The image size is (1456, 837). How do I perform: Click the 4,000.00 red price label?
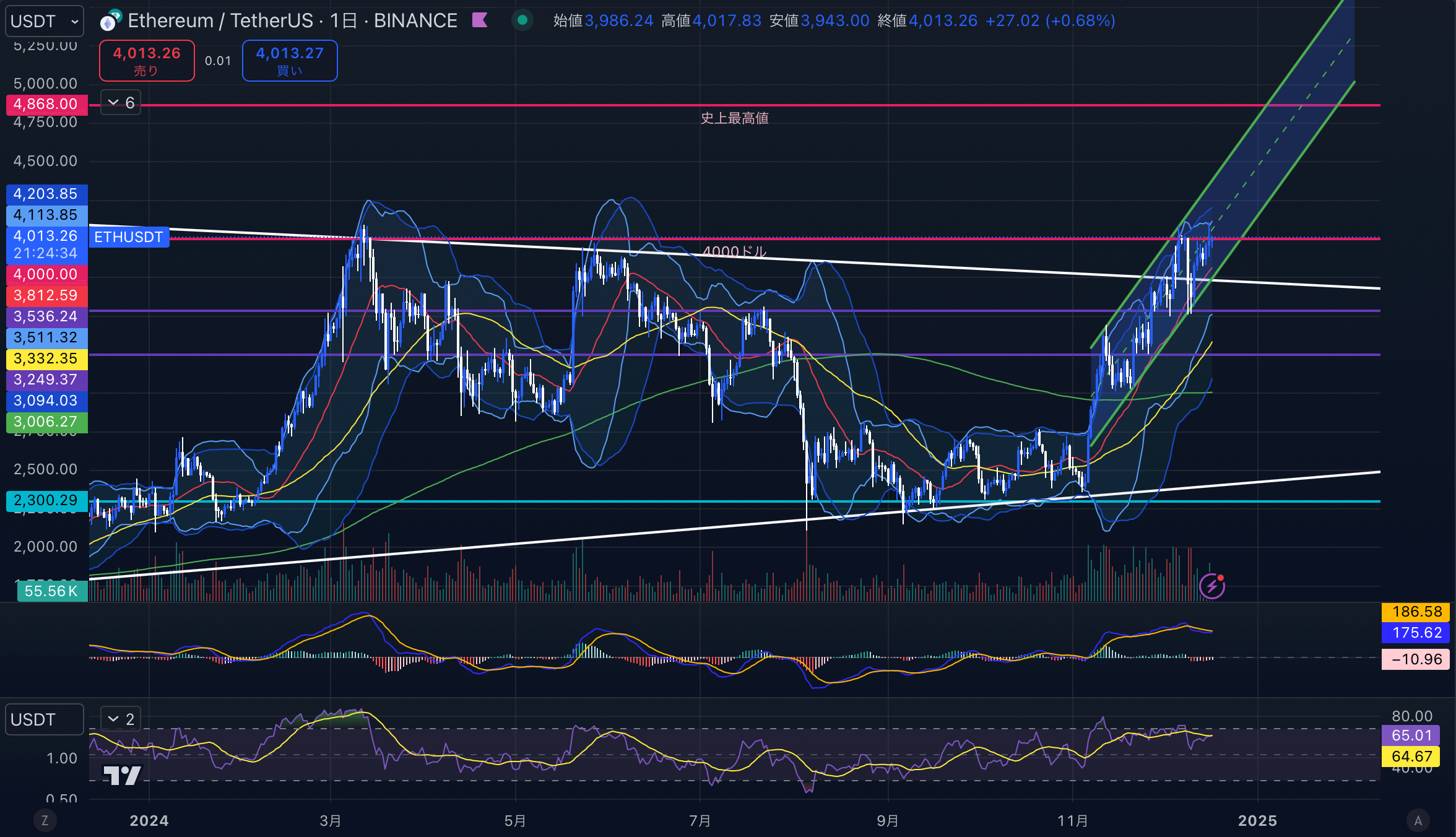point(46,274)
